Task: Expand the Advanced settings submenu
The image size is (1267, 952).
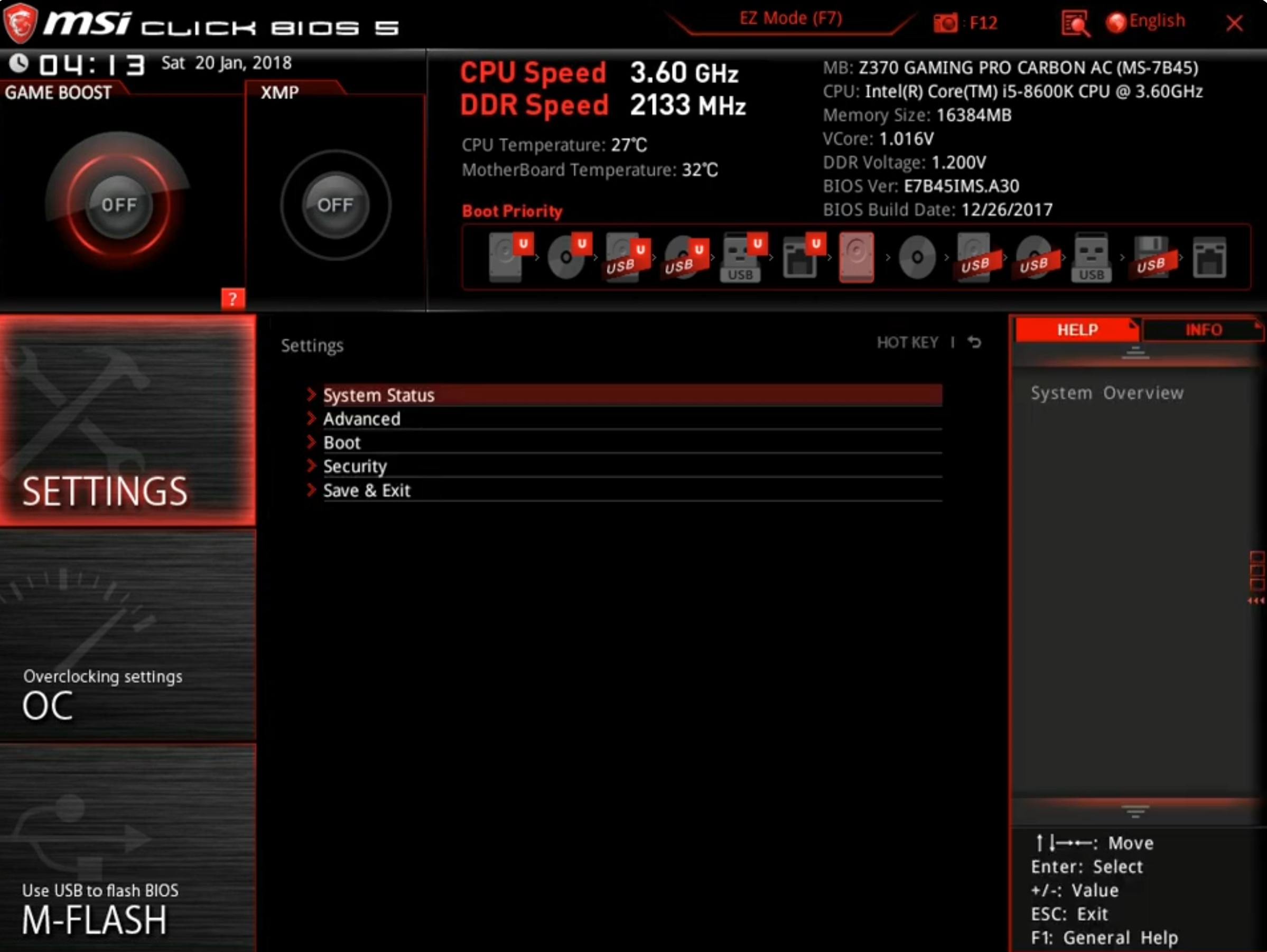Action: 361,419
